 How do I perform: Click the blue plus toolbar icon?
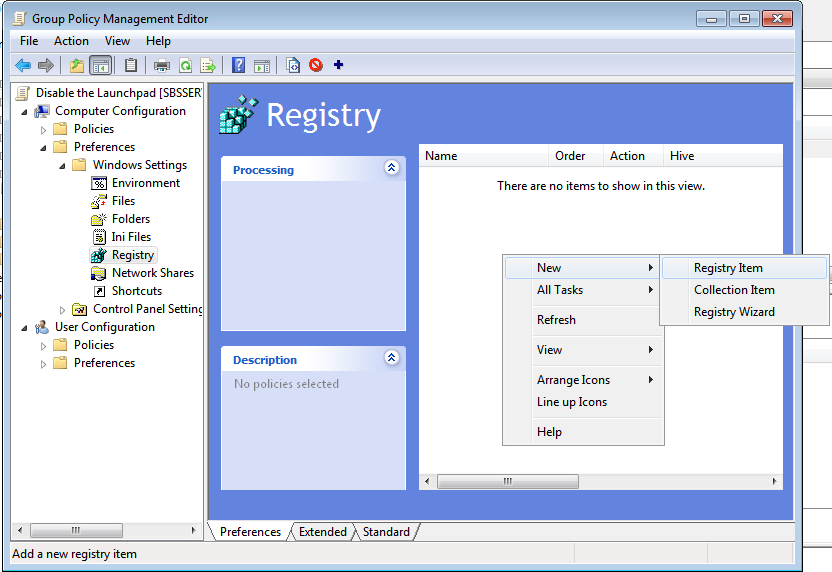point(338,66)
